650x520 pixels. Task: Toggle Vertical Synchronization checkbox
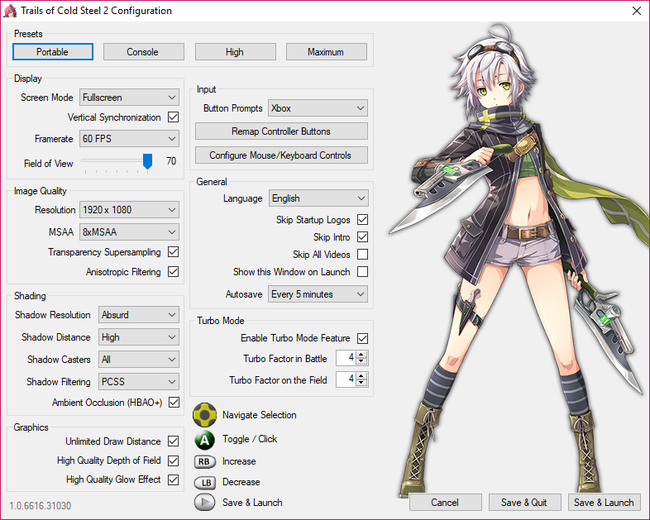(173, 118)
